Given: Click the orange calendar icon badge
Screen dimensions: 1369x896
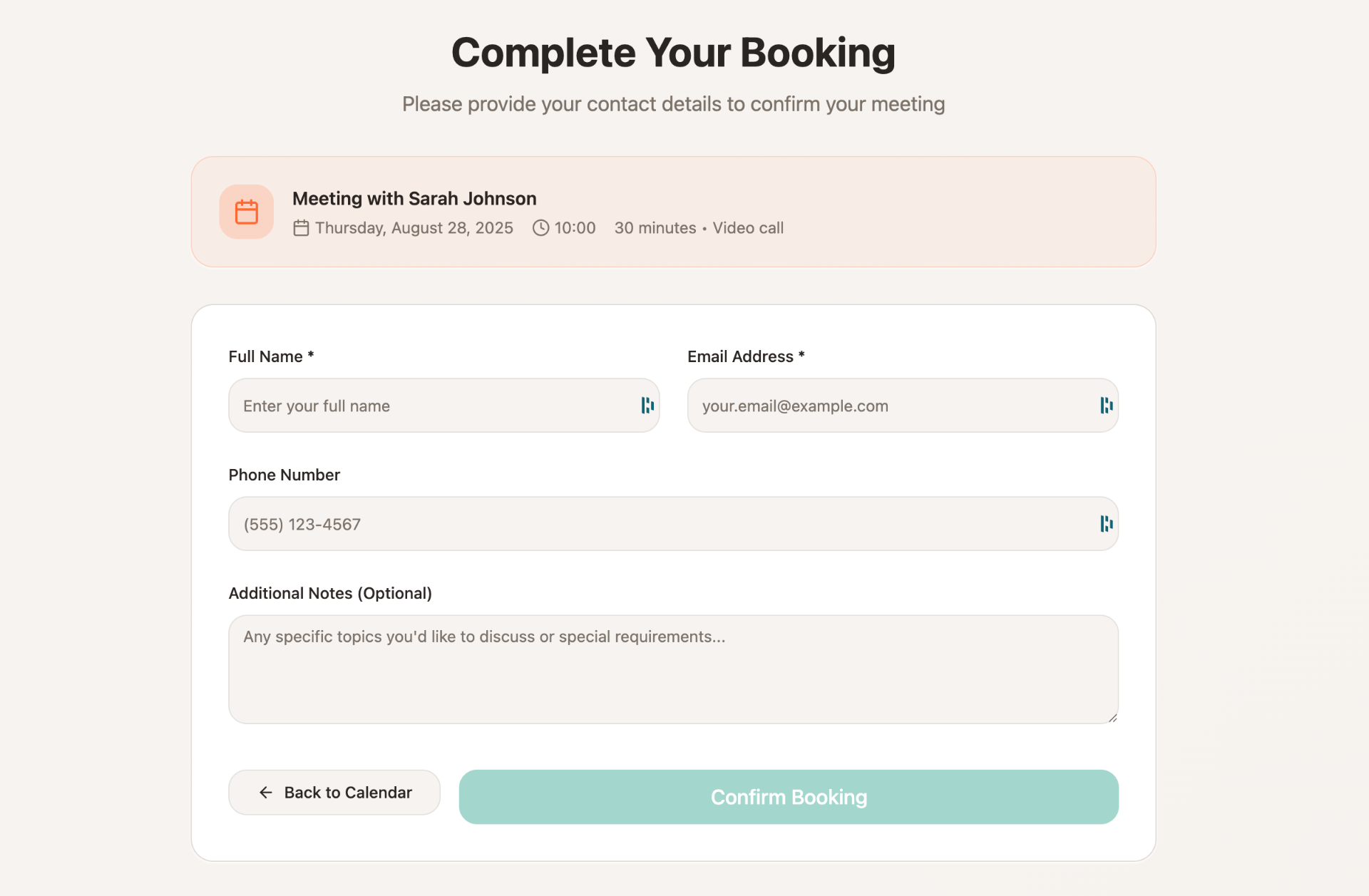Looking at the screenshot, I should tap(246, 212).
